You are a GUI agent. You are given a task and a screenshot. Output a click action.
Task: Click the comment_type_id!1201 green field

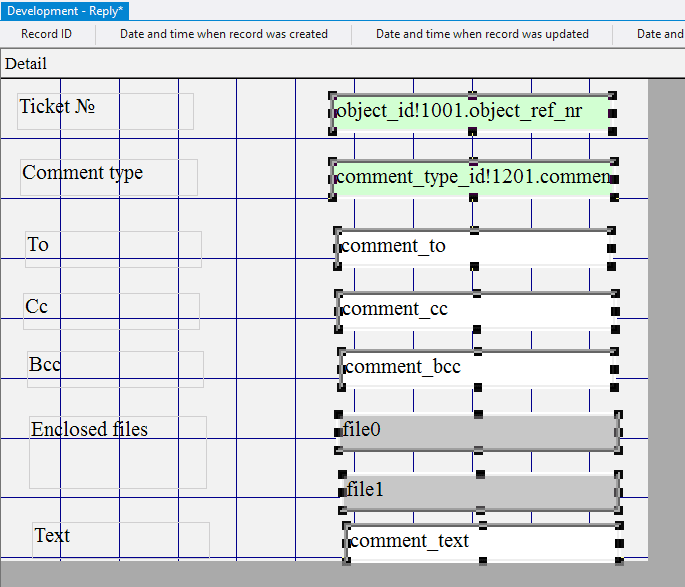tap(472, 177)
